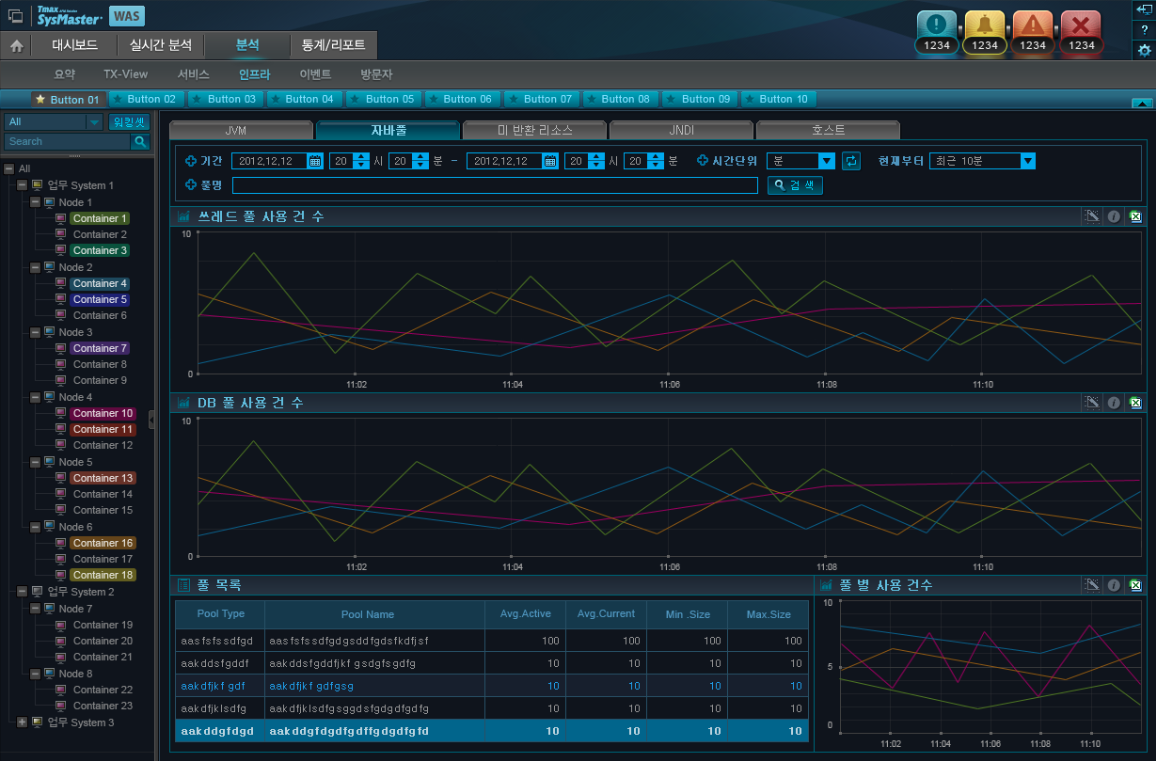The height and width of the screenshot is (761, 1156).
Task: Switch to the JVM tab
Action: click(x=236, y=130)
